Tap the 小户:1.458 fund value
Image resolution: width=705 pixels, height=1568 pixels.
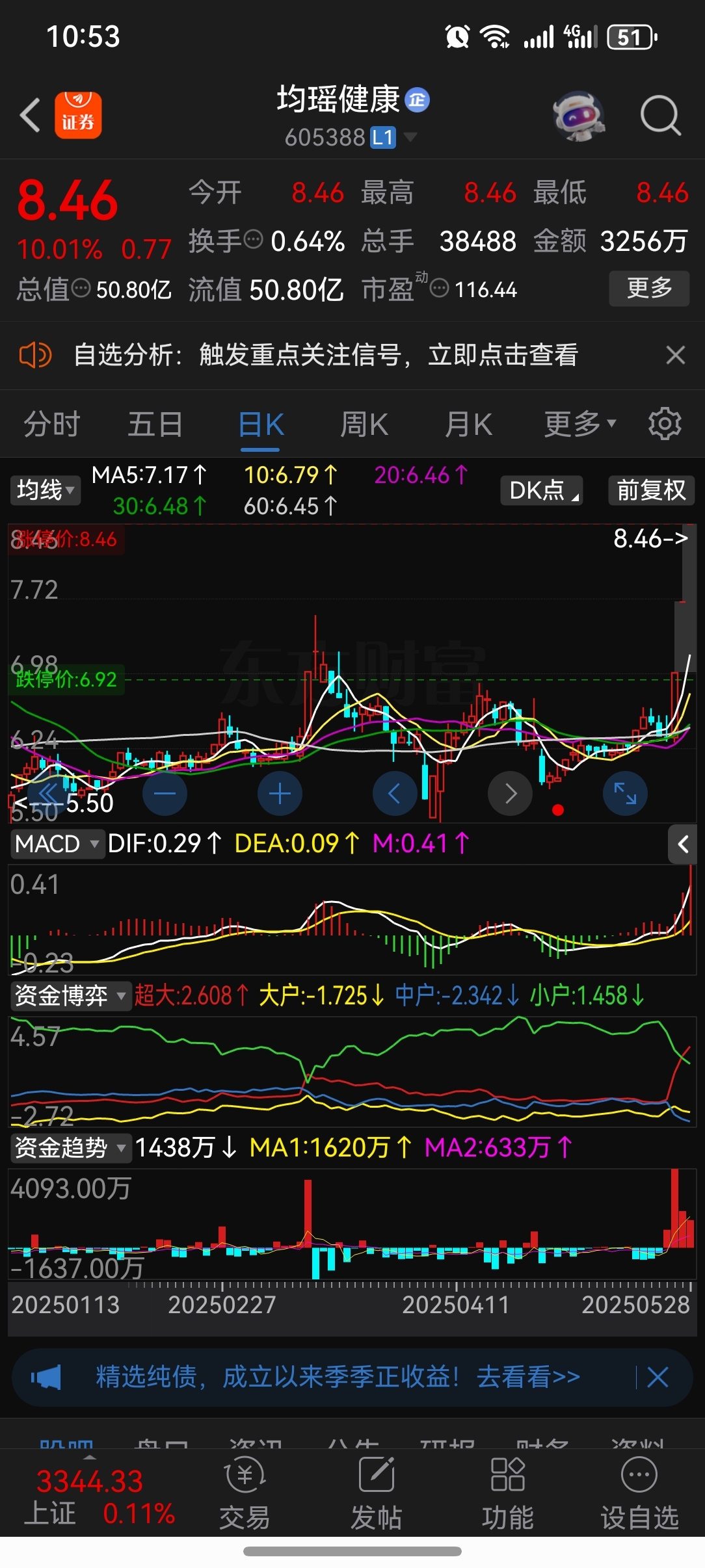587,995
